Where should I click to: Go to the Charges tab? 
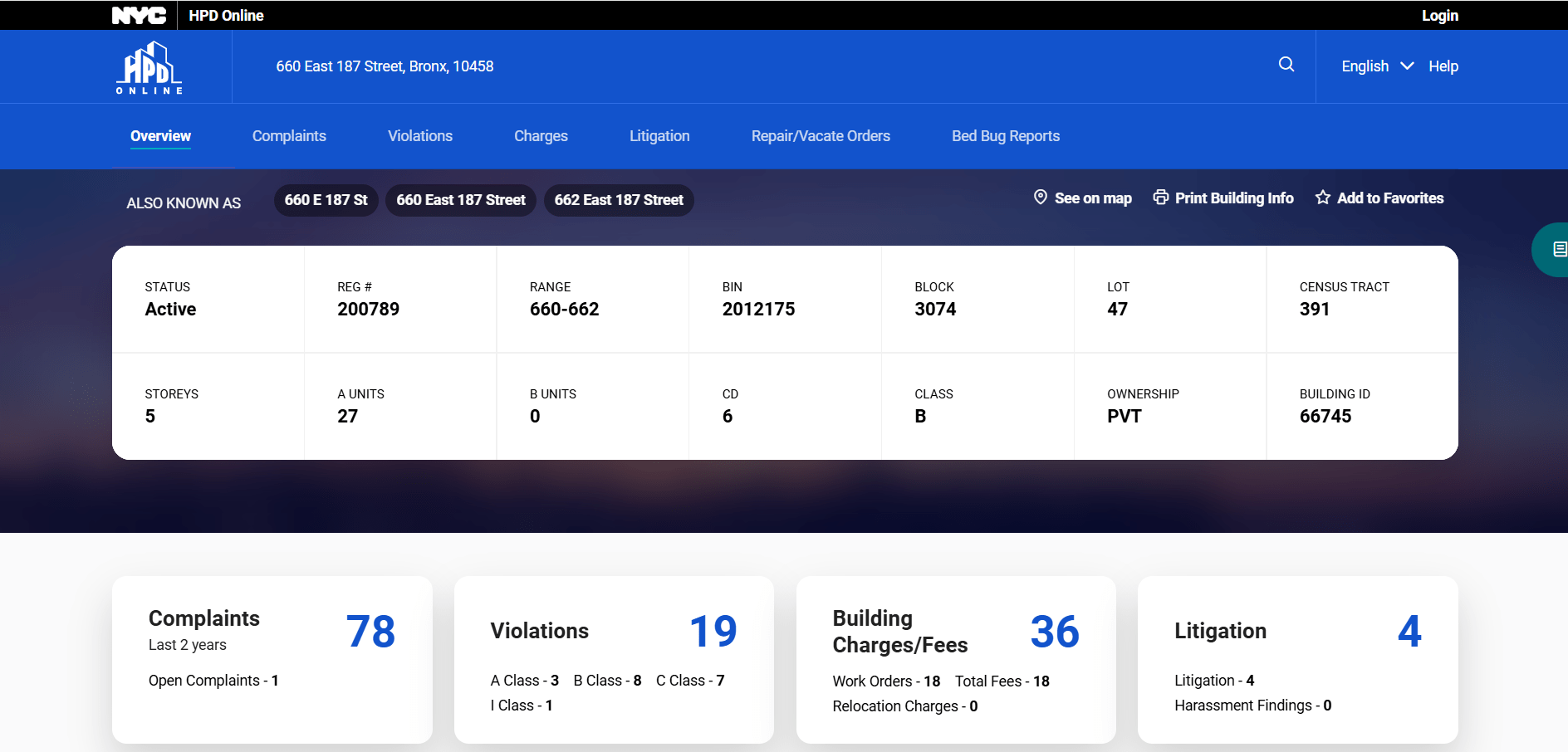pos(541,136)
